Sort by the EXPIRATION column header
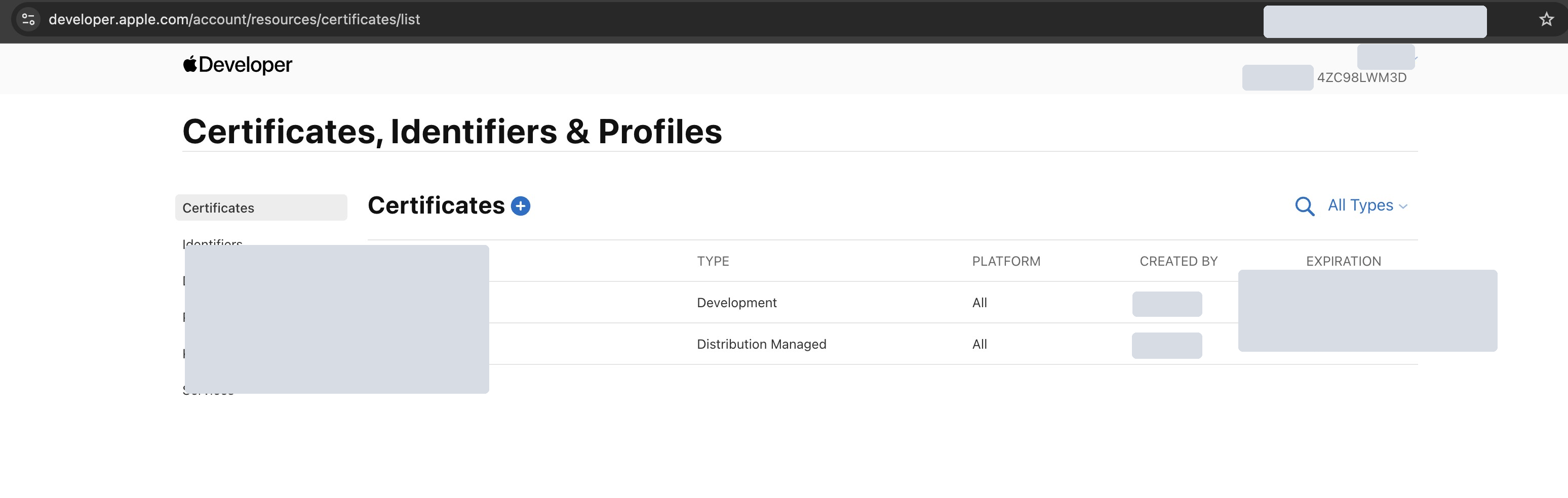 click(1344, 262)
